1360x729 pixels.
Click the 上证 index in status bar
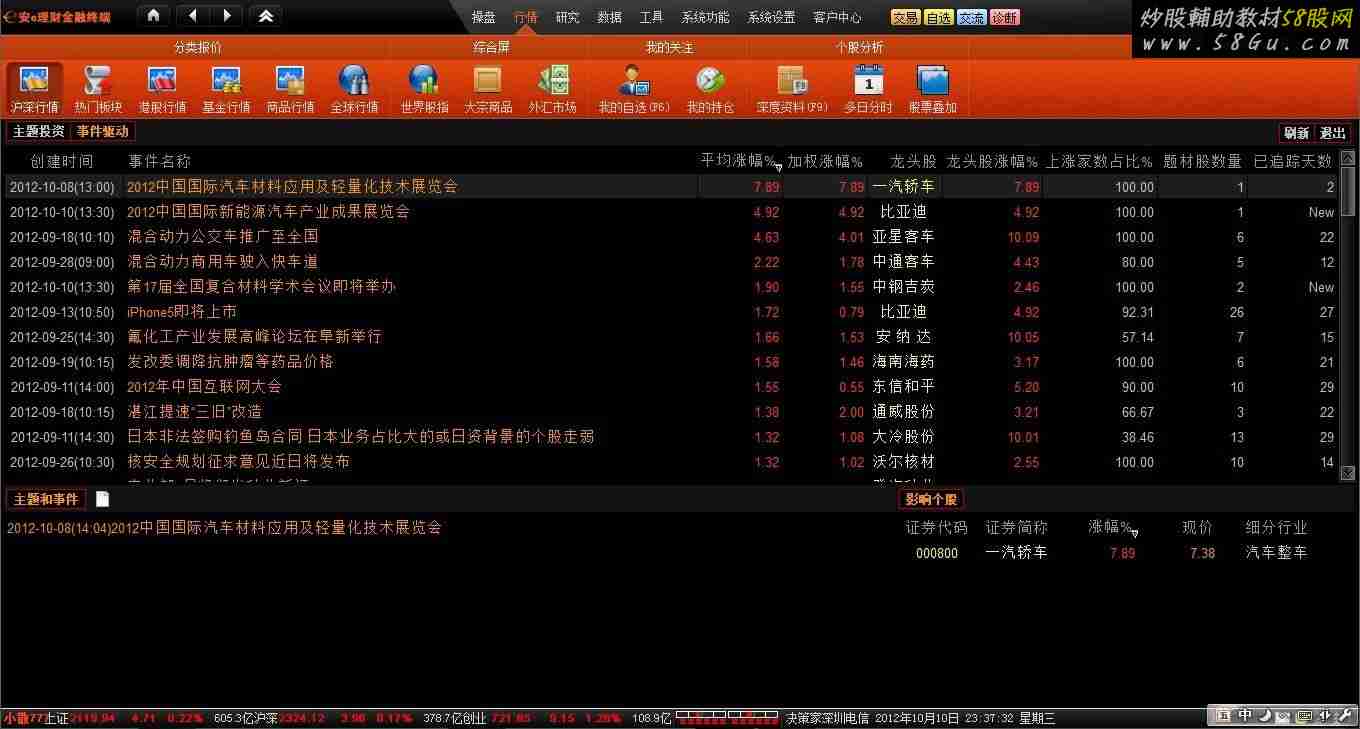pyautogui.click(x=57, y=718)
